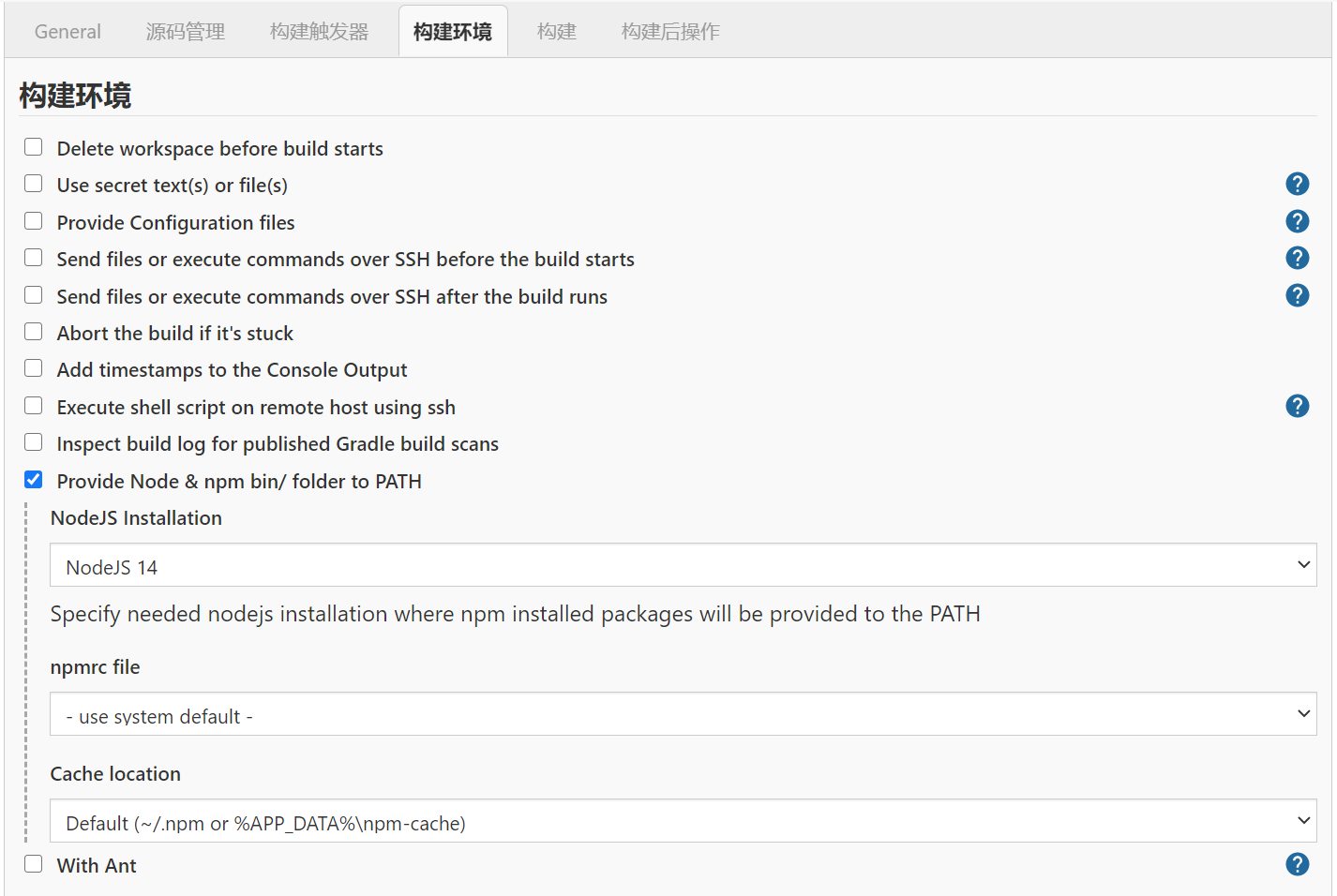The height and width of the screenshot is (896, 1337).
Task: Click the 构建环境 section heading
Action: point(75,96)
